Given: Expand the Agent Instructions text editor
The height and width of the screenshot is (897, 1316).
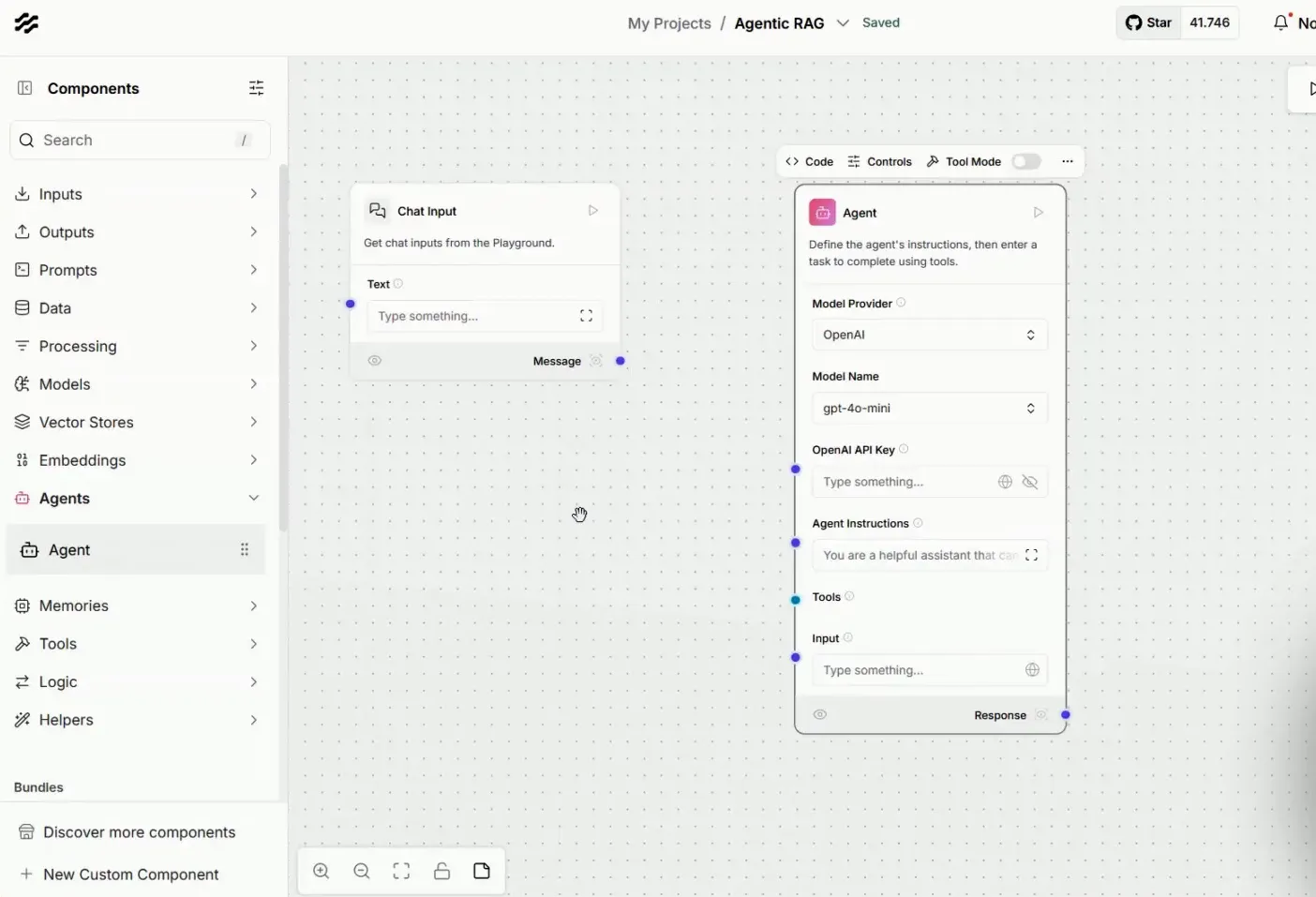Looking at the screenshot, I should click(x=1031, y=555).
